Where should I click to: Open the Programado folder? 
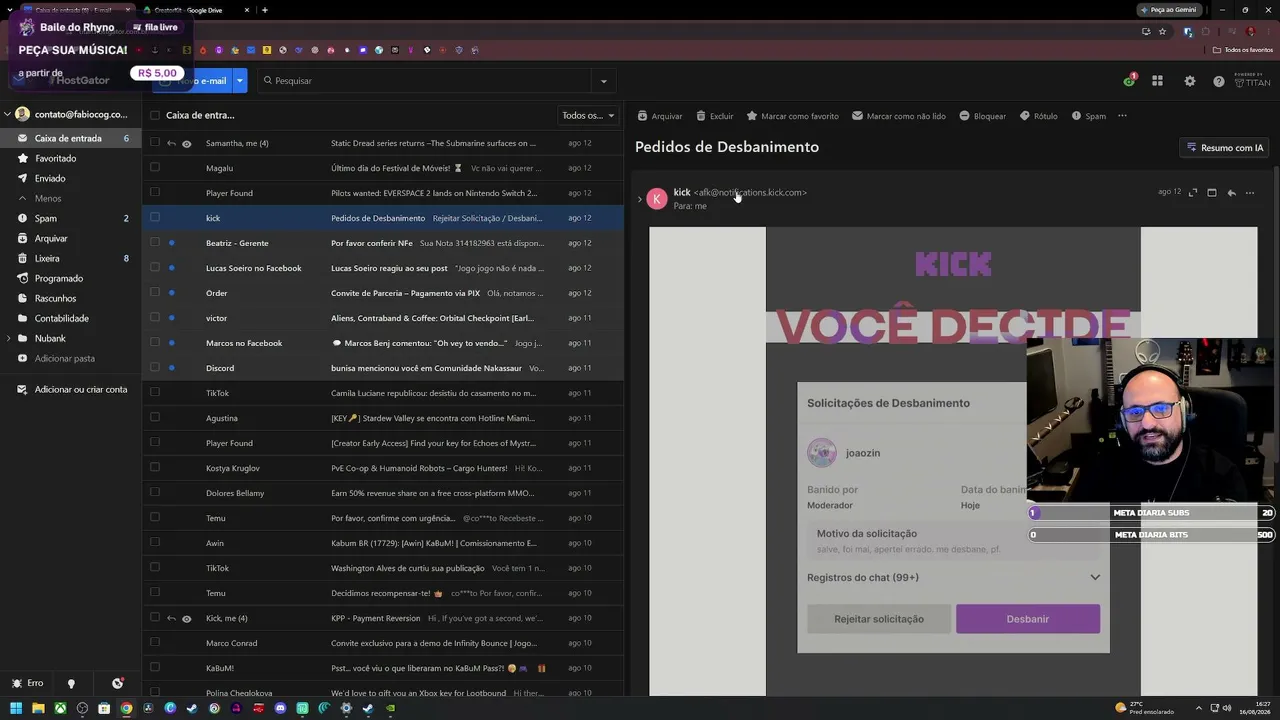click(72, 278)
